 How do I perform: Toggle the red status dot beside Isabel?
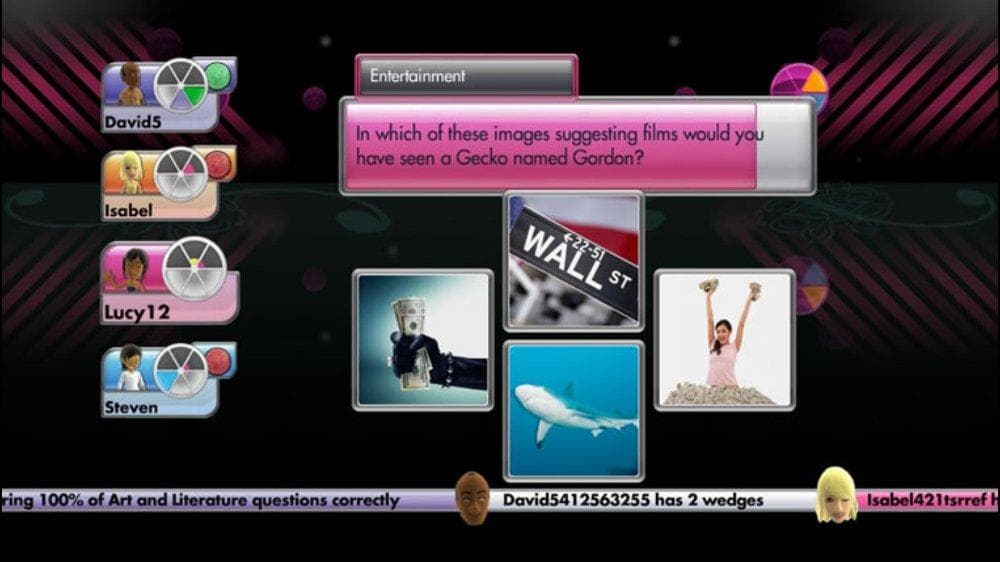[x=217, y=165]
